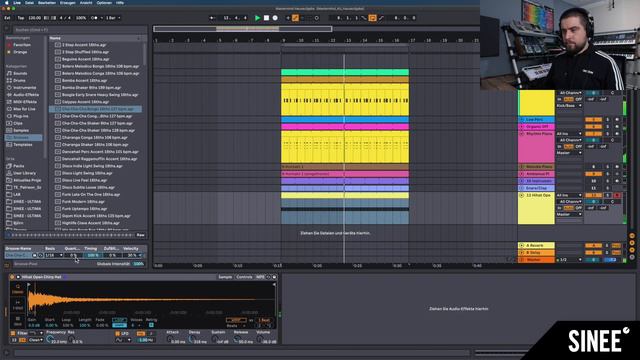This screenshot has height=360, width=640.
Task: Toggle the metronome in the control bar
Action: pos(95,18)
